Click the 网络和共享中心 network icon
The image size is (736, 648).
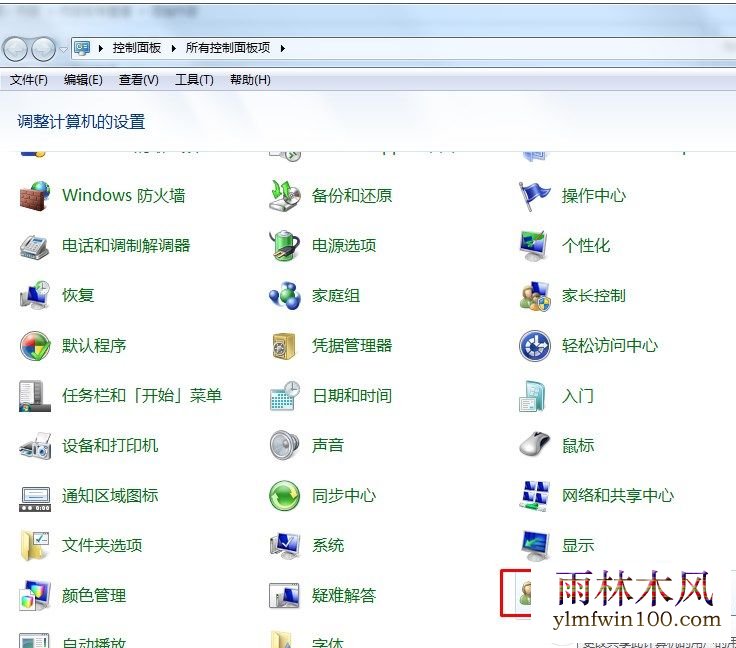(x=535, y=496)
